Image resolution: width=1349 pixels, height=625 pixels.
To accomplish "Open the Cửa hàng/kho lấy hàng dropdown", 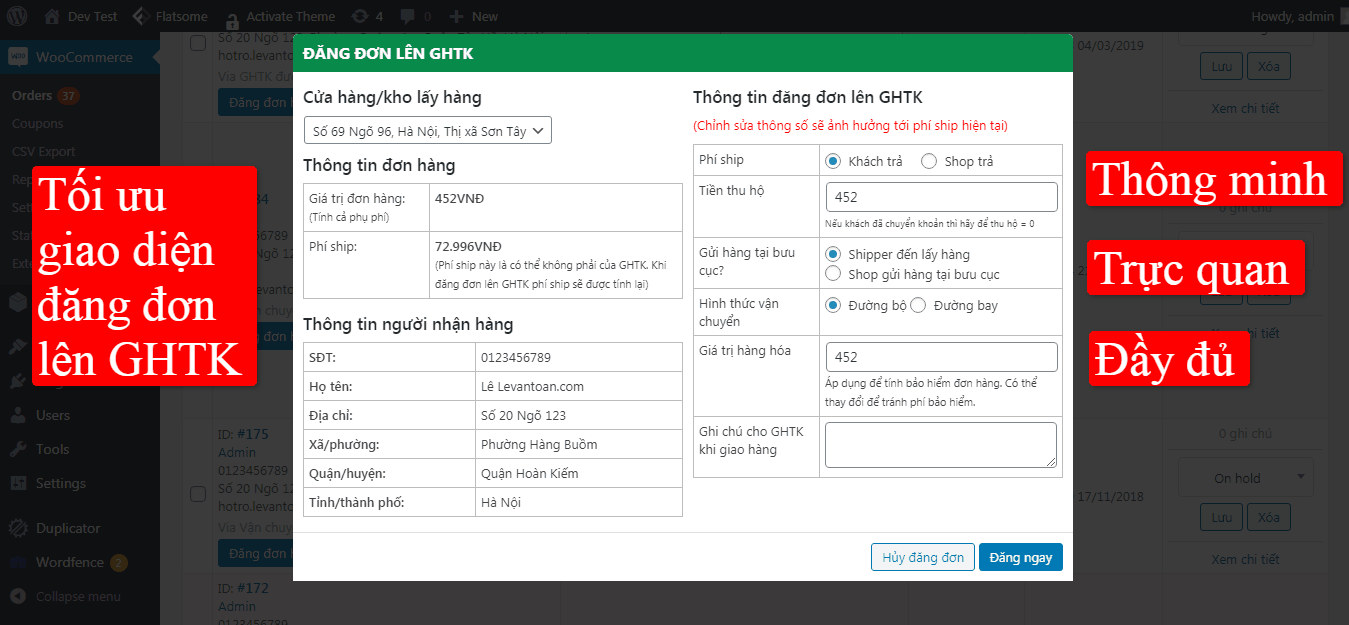I will 428,130.
